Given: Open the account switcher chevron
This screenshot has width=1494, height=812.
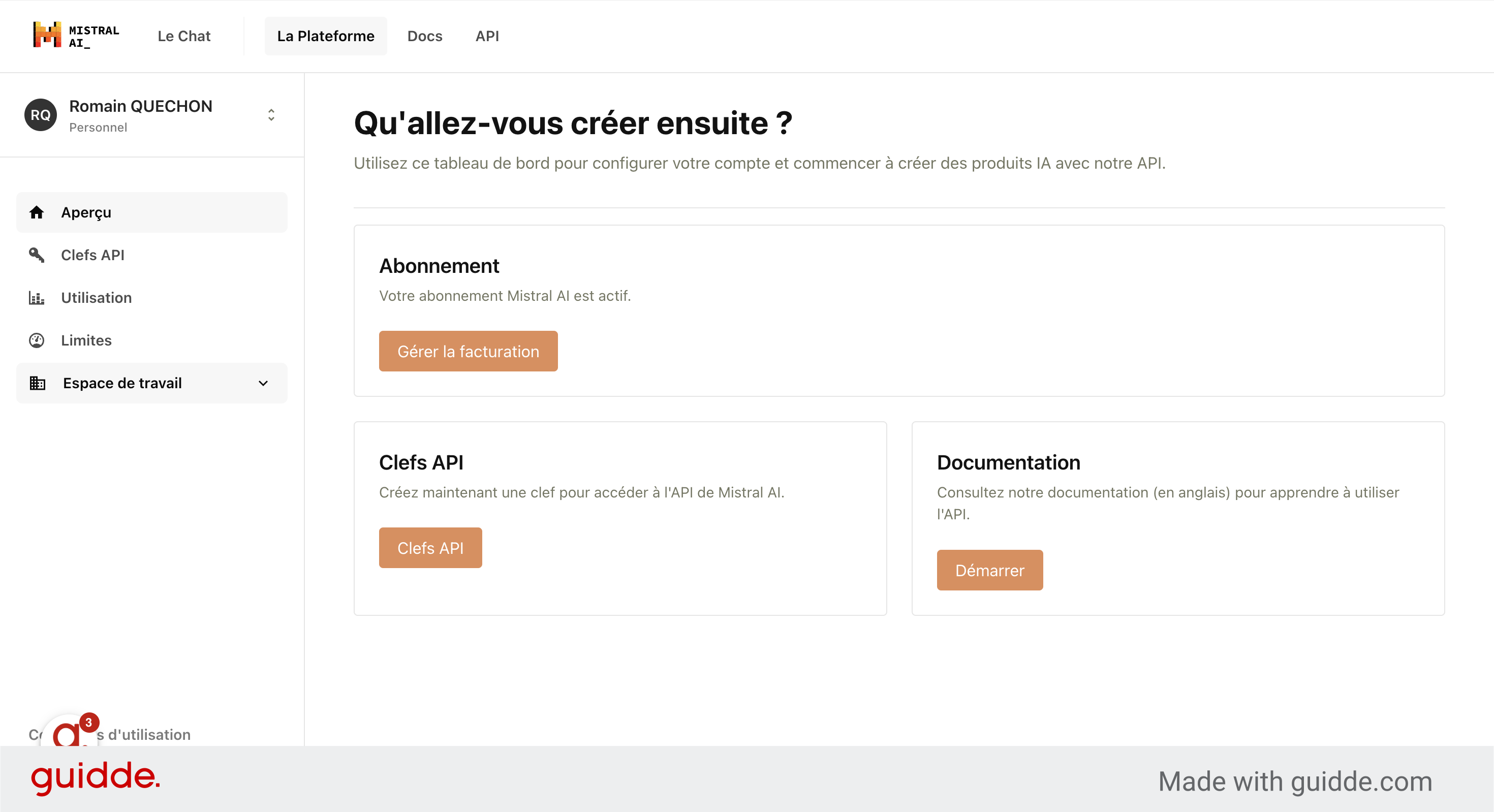Looking at the screenshot, I should point(271,115).
